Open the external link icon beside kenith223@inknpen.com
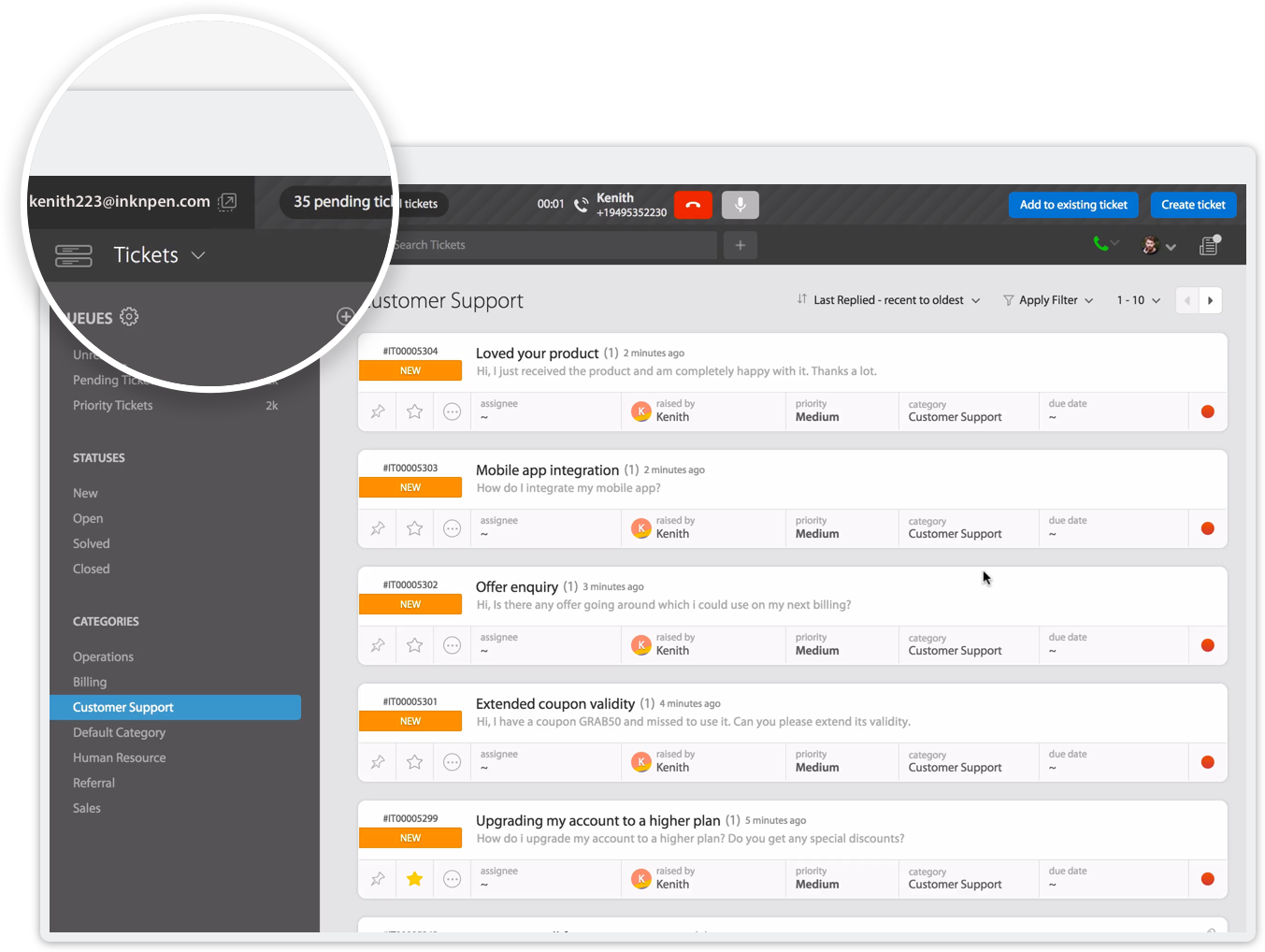The height and width of the screenshot is (952, 1265). (227, 202)
